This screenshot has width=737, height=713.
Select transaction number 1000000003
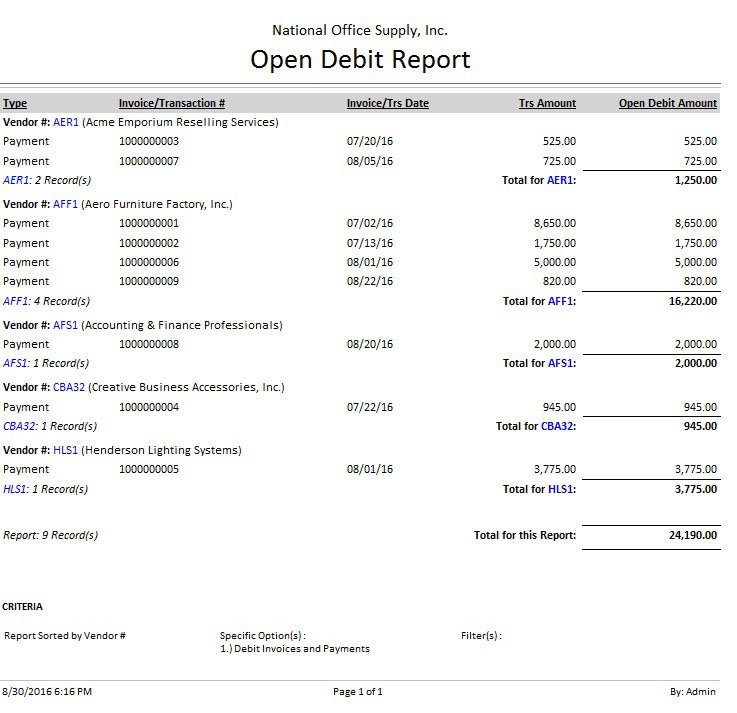149,141
